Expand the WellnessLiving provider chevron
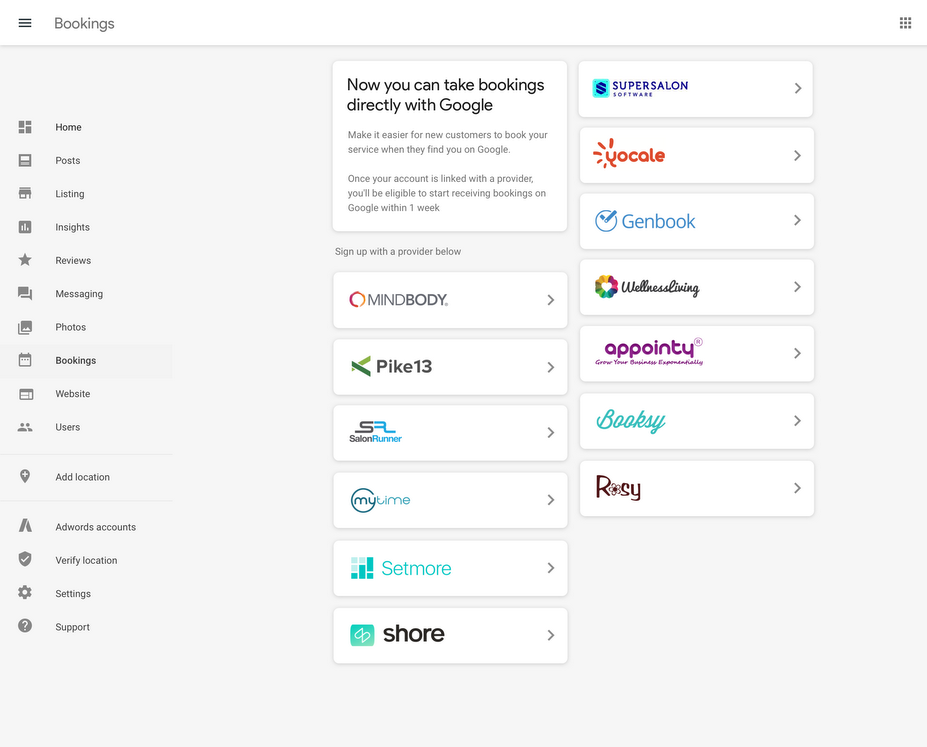This screenshot has width=927, height=747. 798,287
